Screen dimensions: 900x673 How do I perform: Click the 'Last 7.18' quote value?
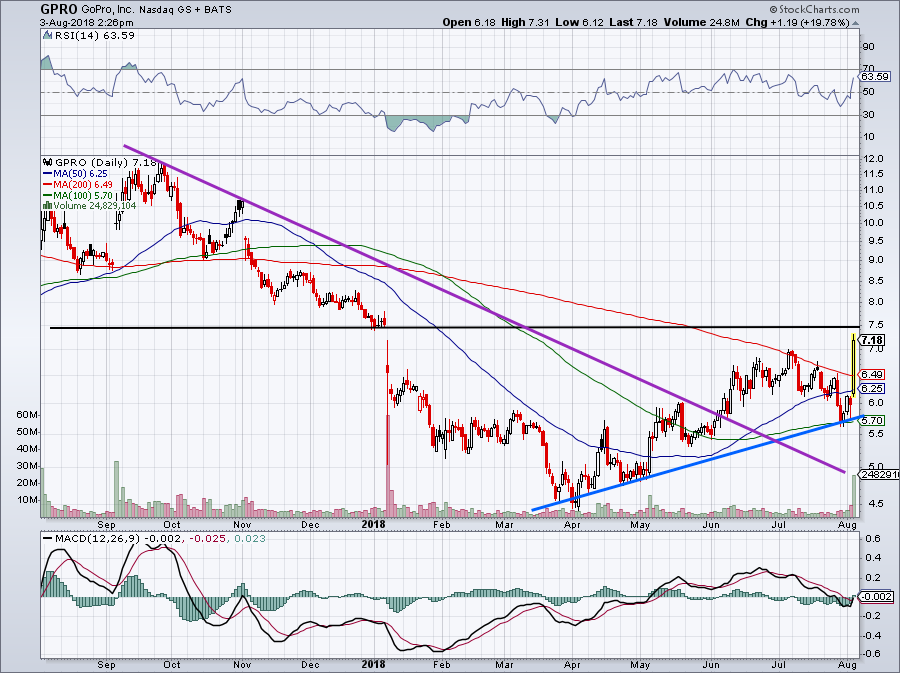point(633,22)
